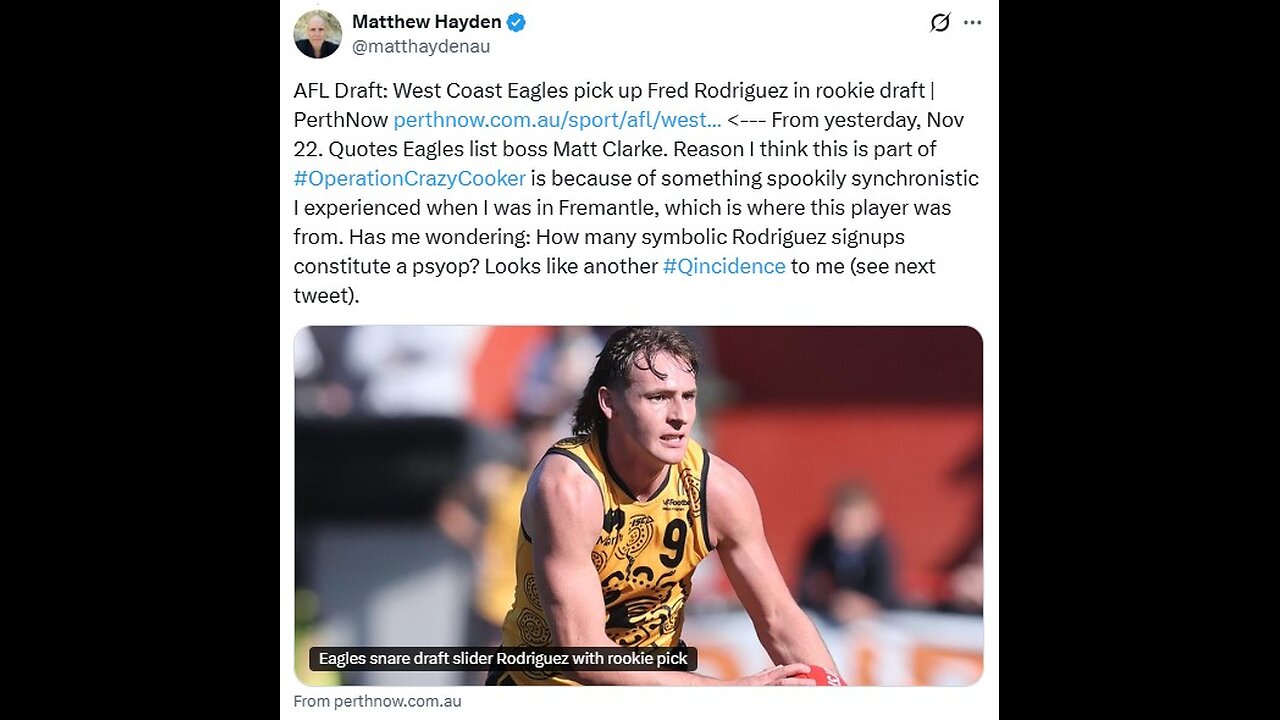Open Matthew Hayden's profile avatar
The height and width of the screenshot is (720, 1280).
click(318, 34)
